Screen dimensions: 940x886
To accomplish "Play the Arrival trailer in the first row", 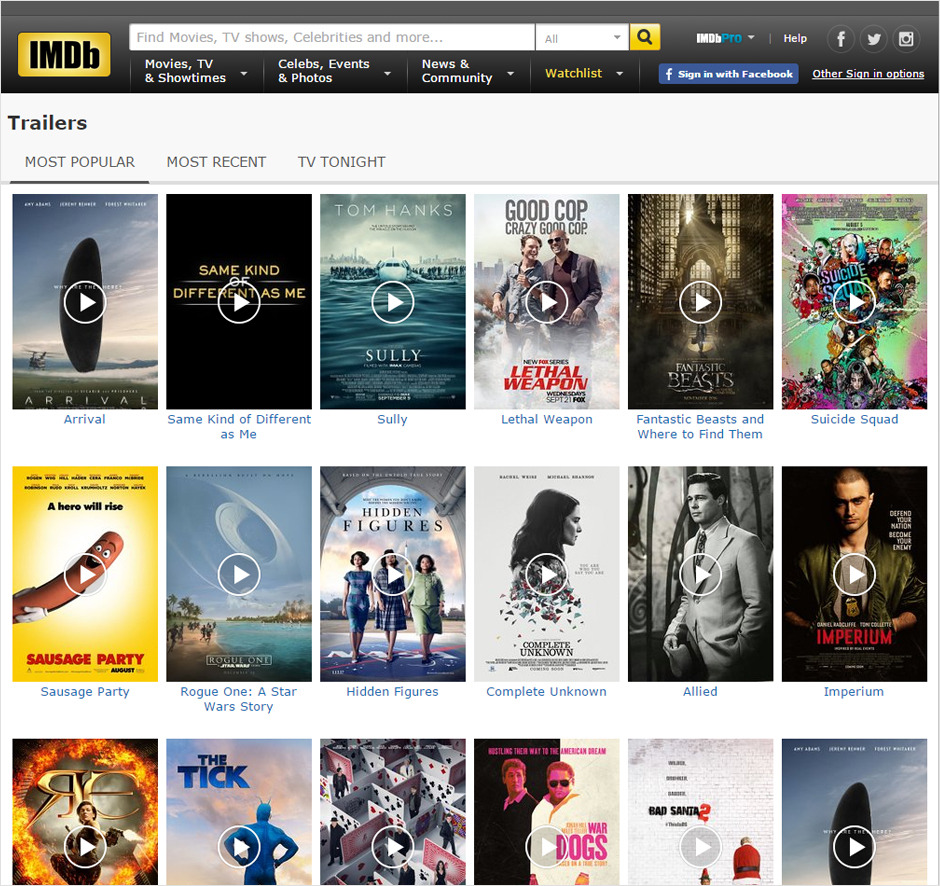I will point(85,302).
